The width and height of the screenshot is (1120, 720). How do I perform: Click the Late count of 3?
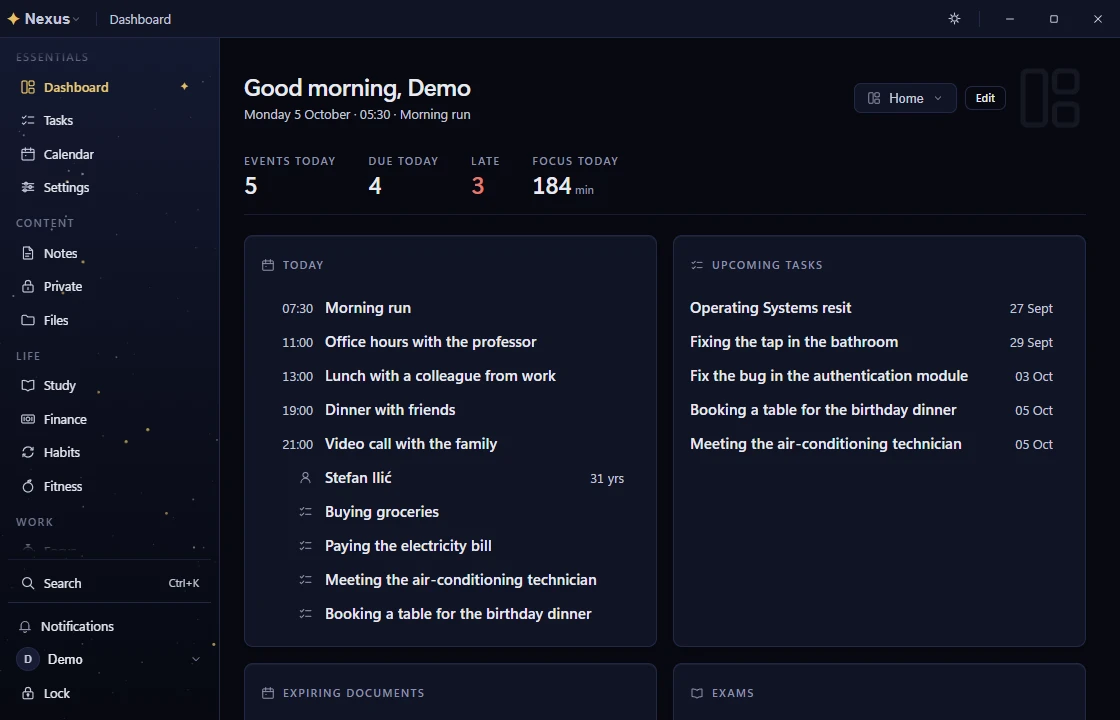pyautogui.click(x=478, y=186)
